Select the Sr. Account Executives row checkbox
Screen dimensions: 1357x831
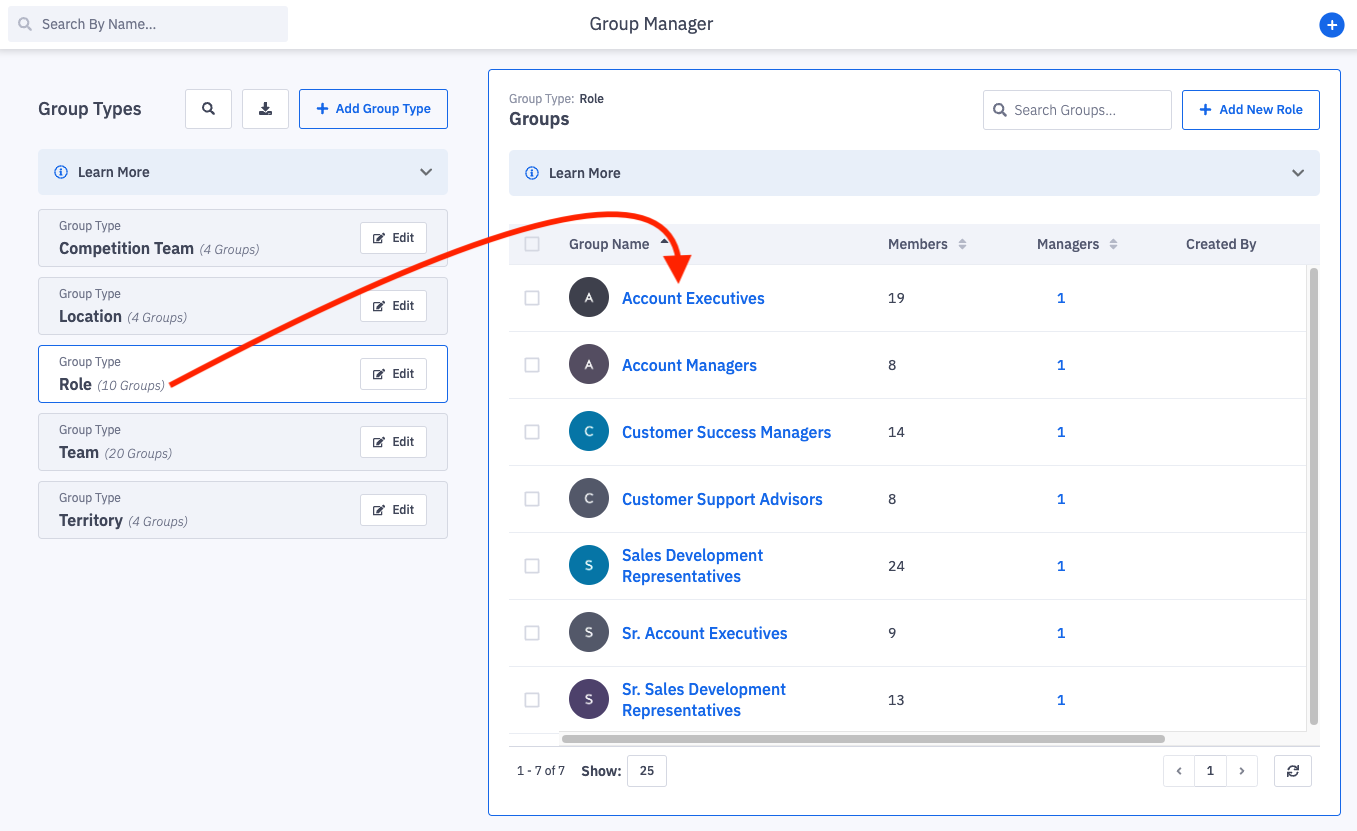pos(532,633)
